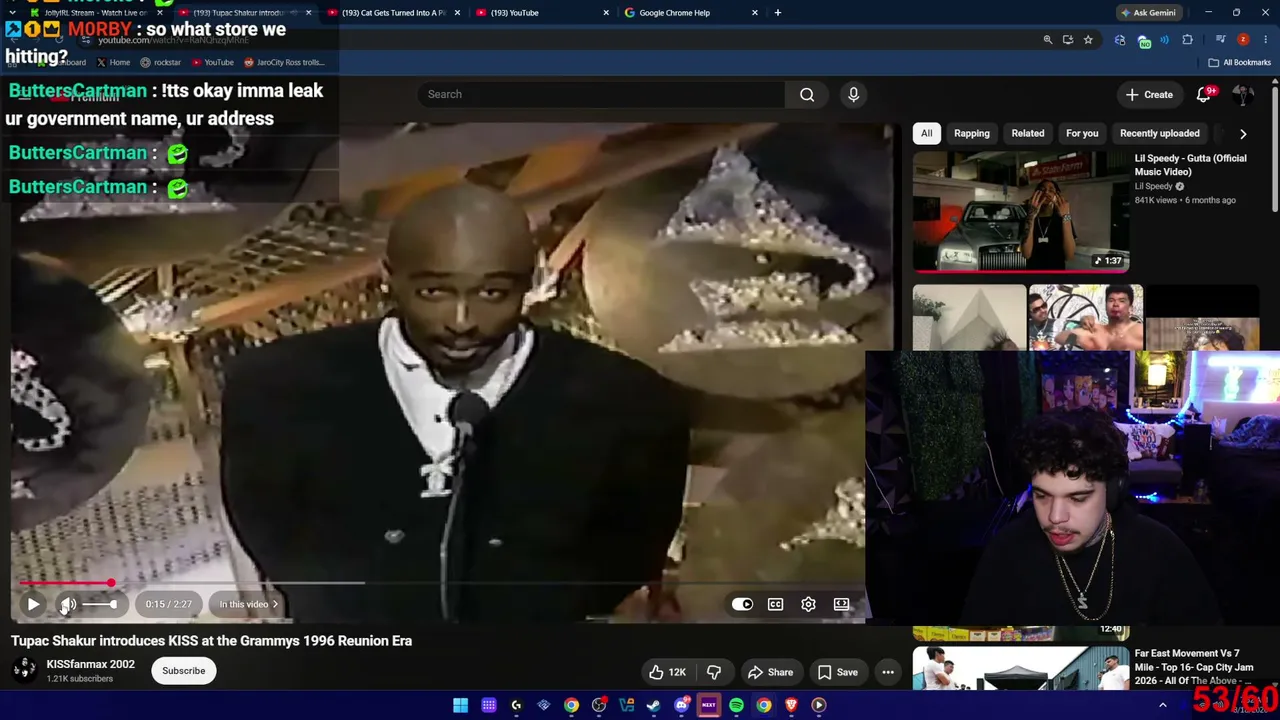Select the Recently uploaded filter chip

click(x=1160, y=133)
